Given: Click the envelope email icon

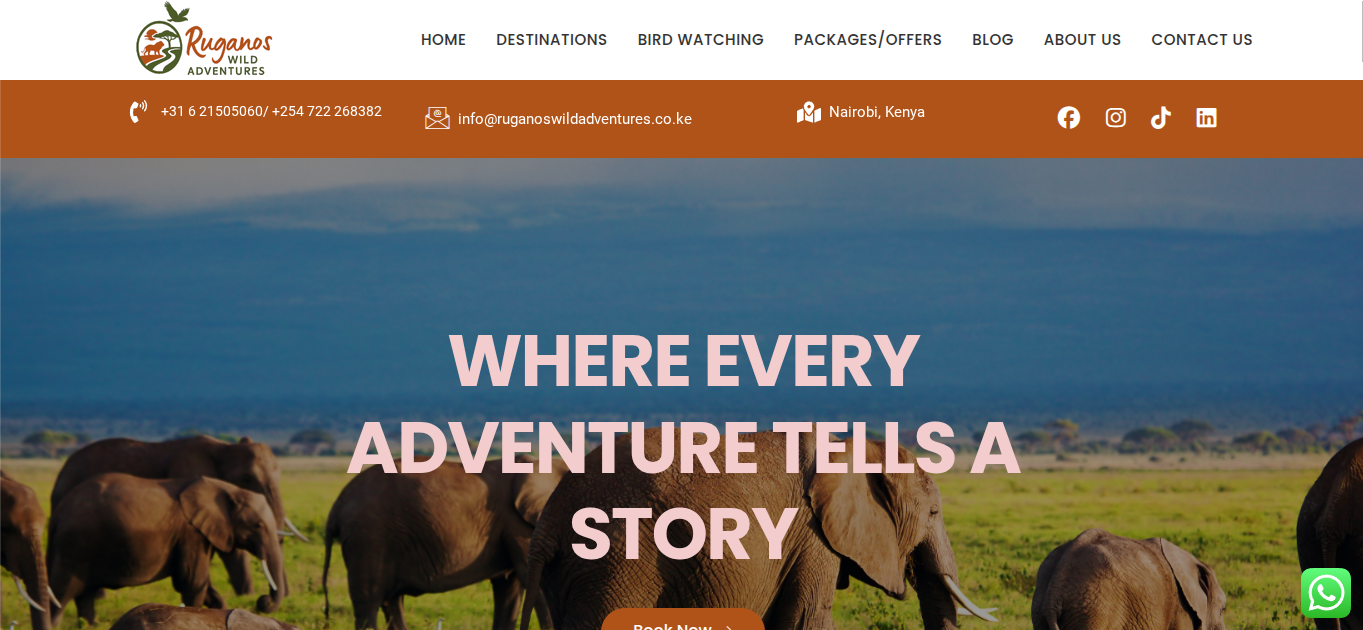Looking at the screenshot, I should (x=437, y=118).
